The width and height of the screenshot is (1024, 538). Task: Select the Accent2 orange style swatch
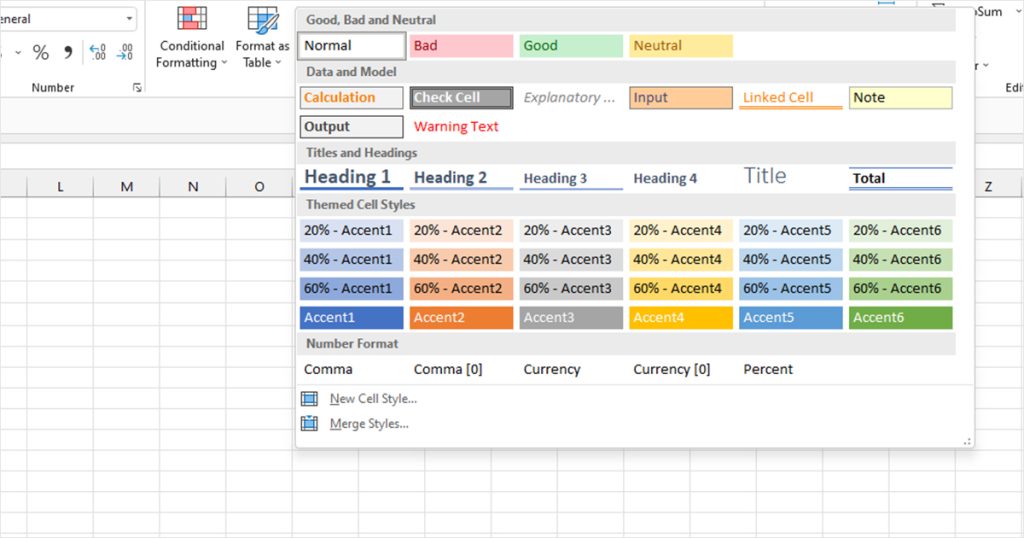[x=461, y=318]
